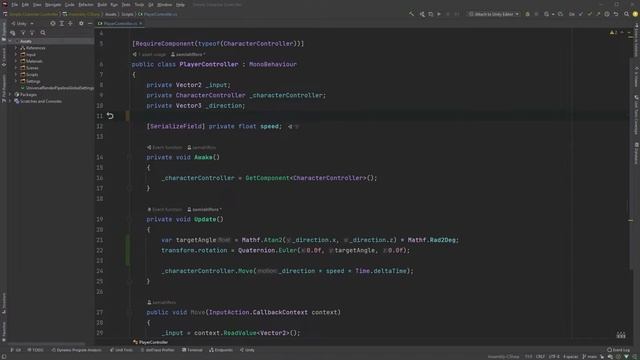The image size is (640, 360).
Task: Open the Help menu
Action: 180,4
